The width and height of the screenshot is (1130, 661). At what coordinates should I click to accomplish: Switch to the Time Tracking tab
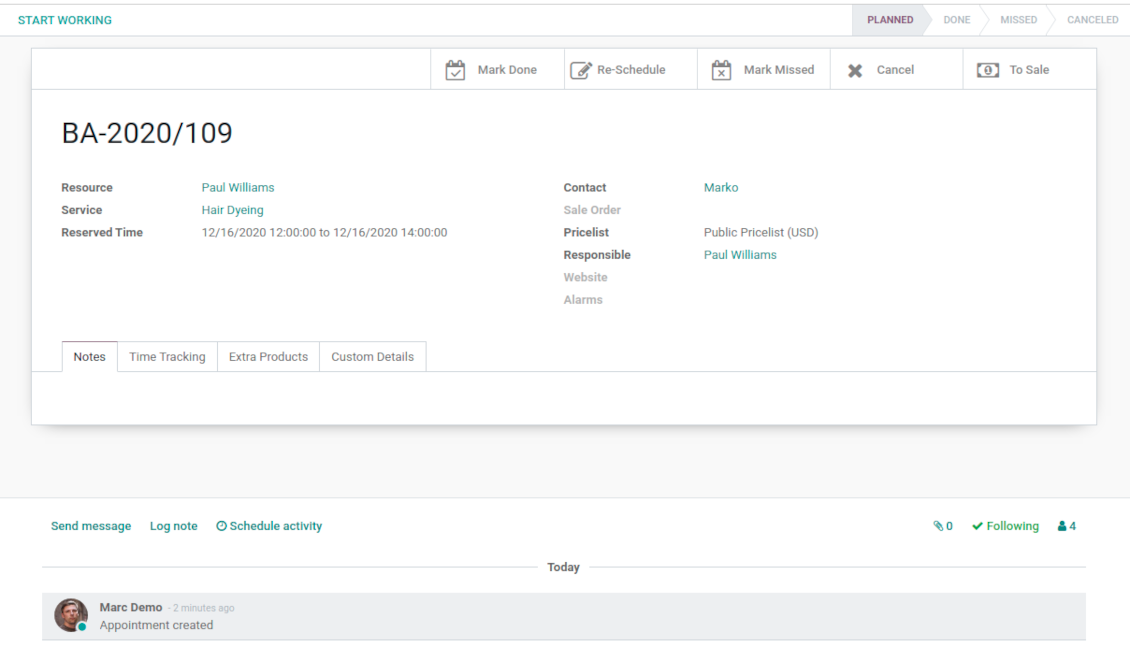167,357
